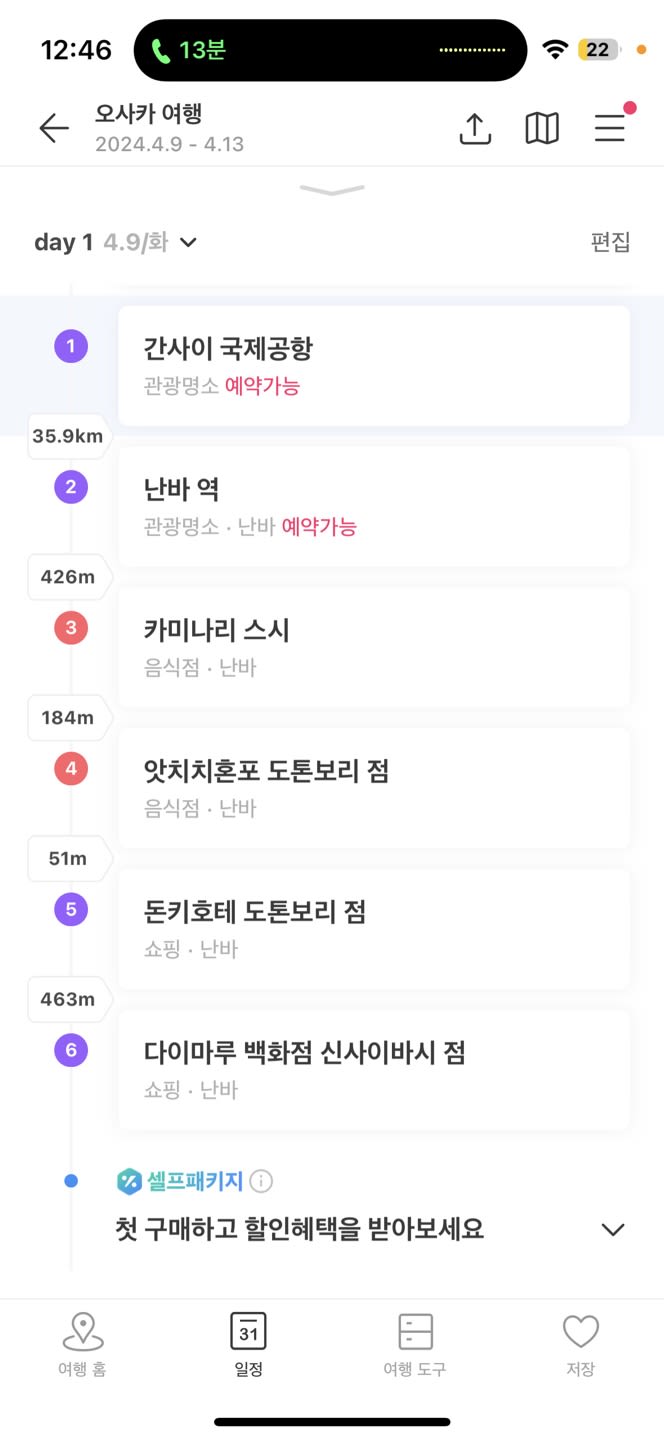Screen dimensions: 664x1440
Task: Open the share/upload icon
Action: 475,128
